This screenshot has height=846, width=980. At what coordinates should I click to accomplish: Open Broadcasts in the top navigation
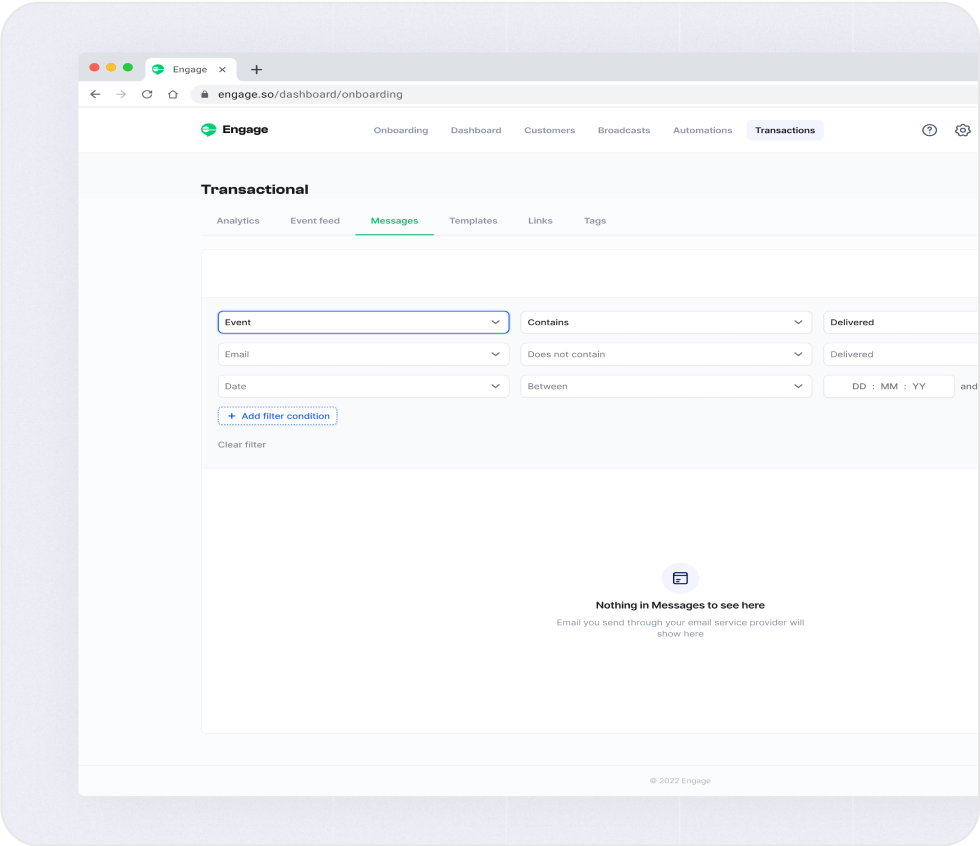624,130
